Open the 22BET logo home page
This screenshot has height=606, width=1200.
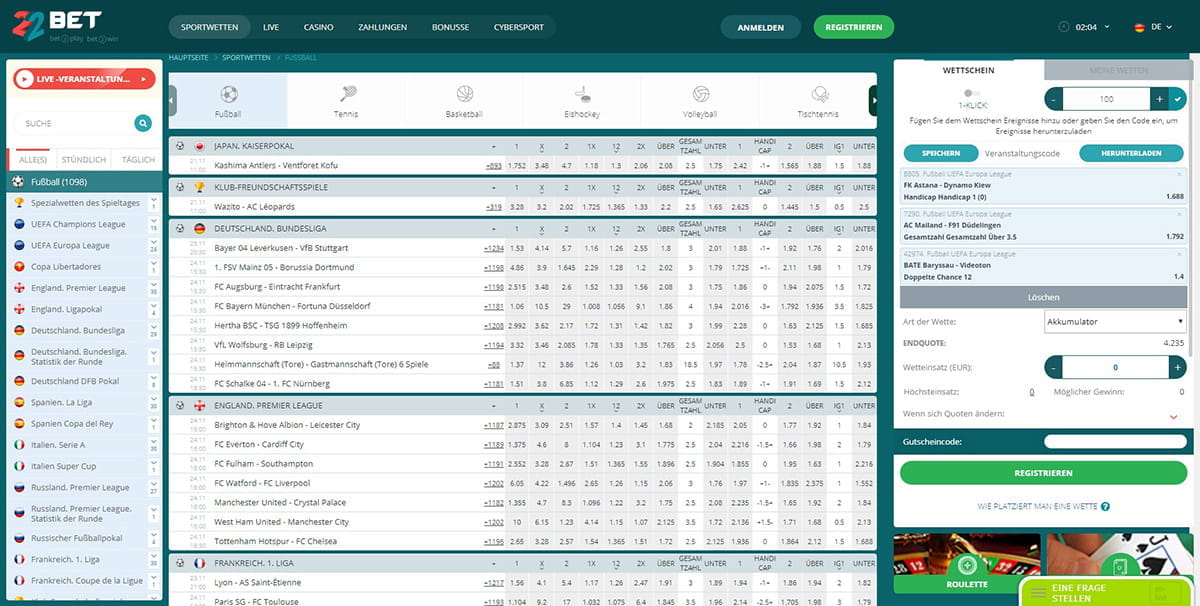[67, 28]
